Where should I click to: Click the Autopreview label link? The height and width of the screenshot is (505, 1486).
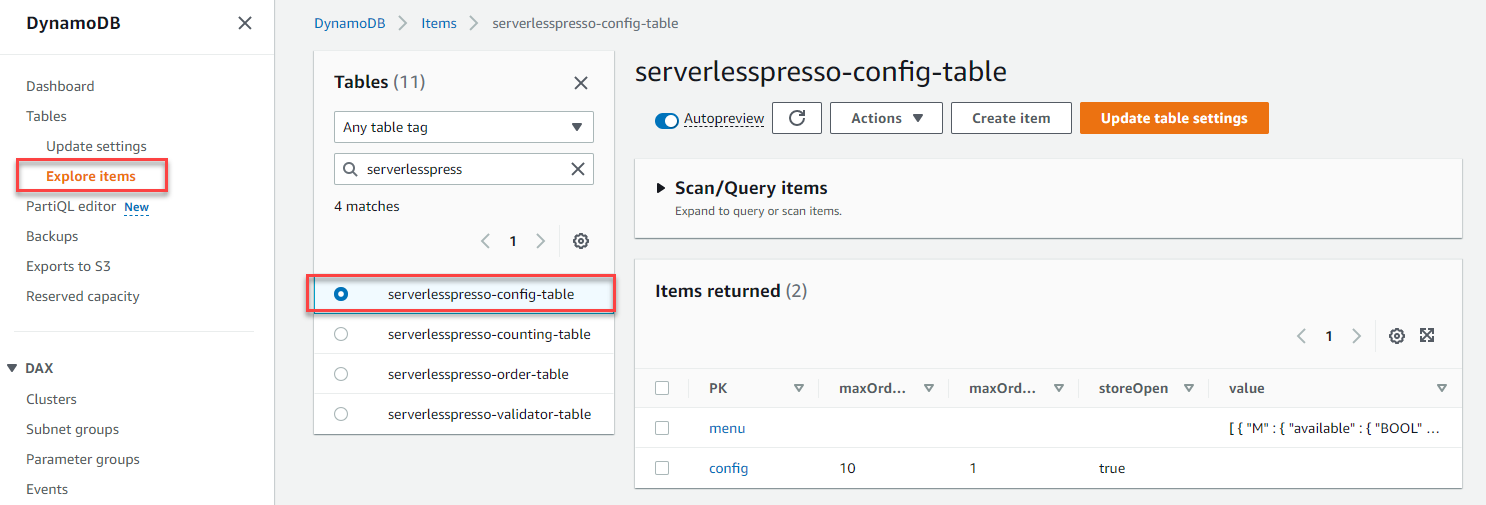[x=724, y=119]
